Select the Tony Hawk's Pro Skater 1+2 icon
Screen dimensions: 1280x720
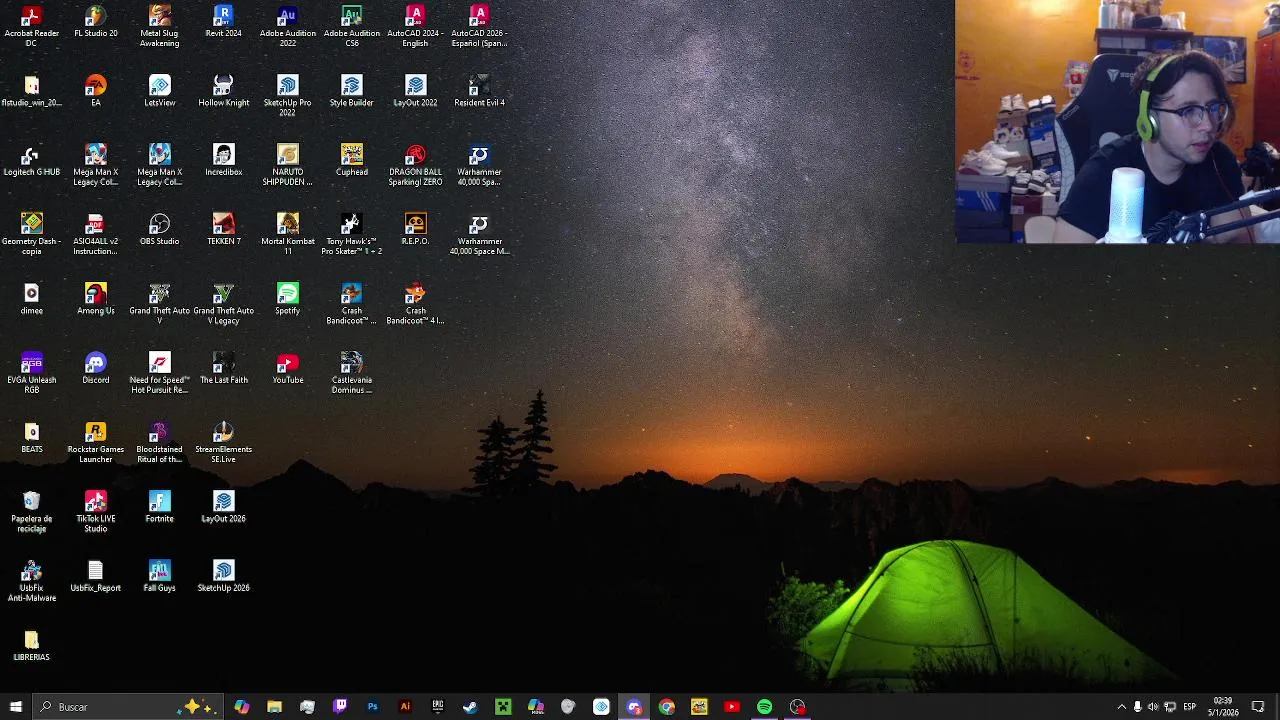[x=351, y=235]
